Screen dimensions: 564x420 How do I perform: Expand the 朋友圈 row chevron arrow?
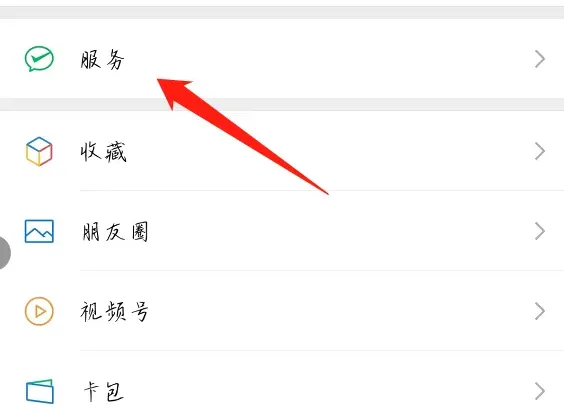(x=540, y=231)
